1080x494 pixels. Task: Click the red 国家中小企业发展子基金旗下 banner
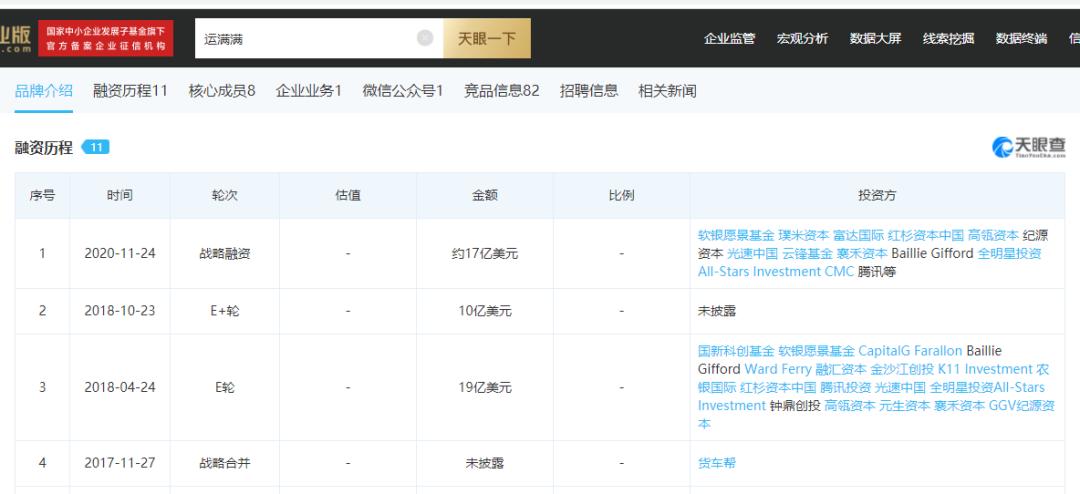pos(105,39)
